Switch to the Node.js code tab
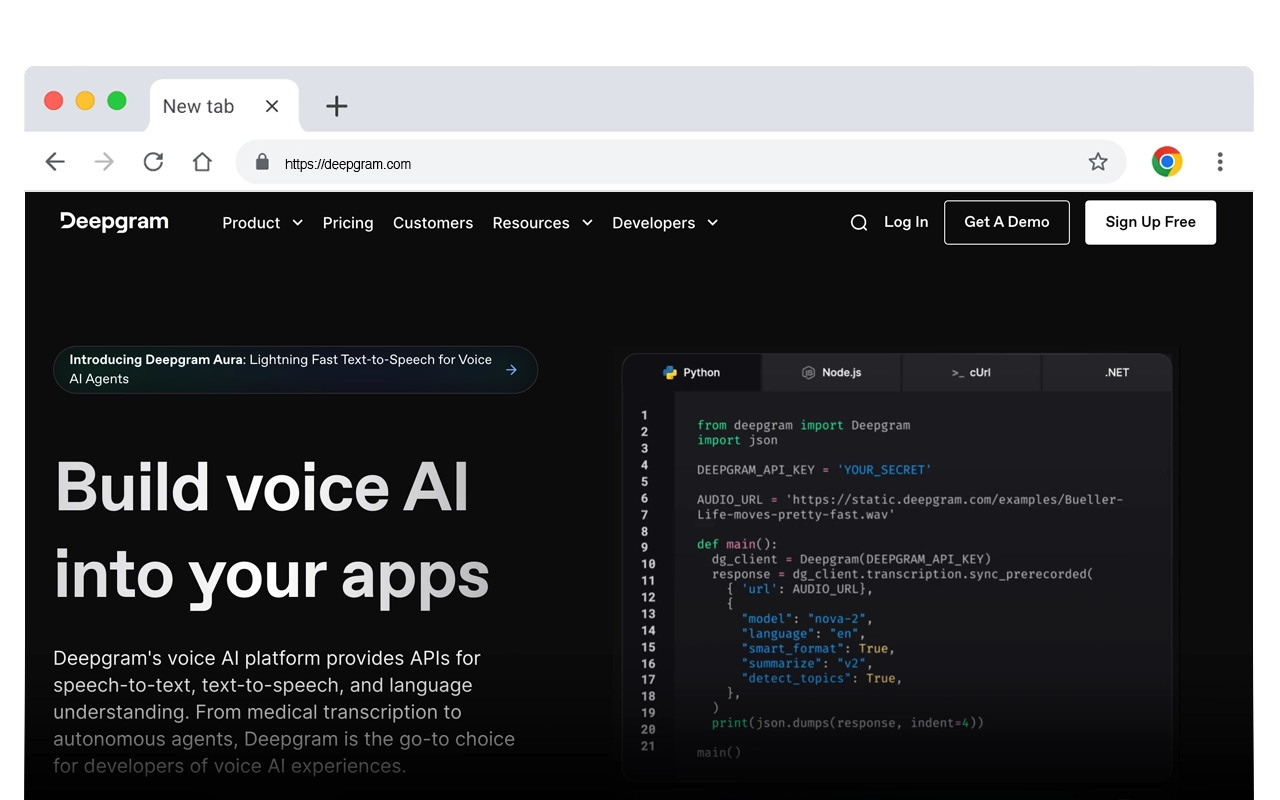This screenshot has height=800, width=1280. pos(831,373)
